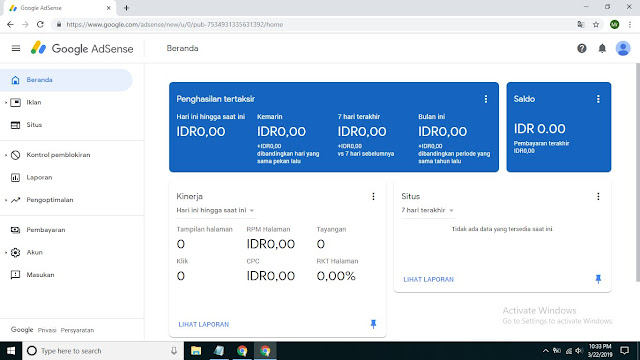Viewport: 640px width, 360px height.
Task: Click the Windows taskbar search box
Action: coord(102,351)
